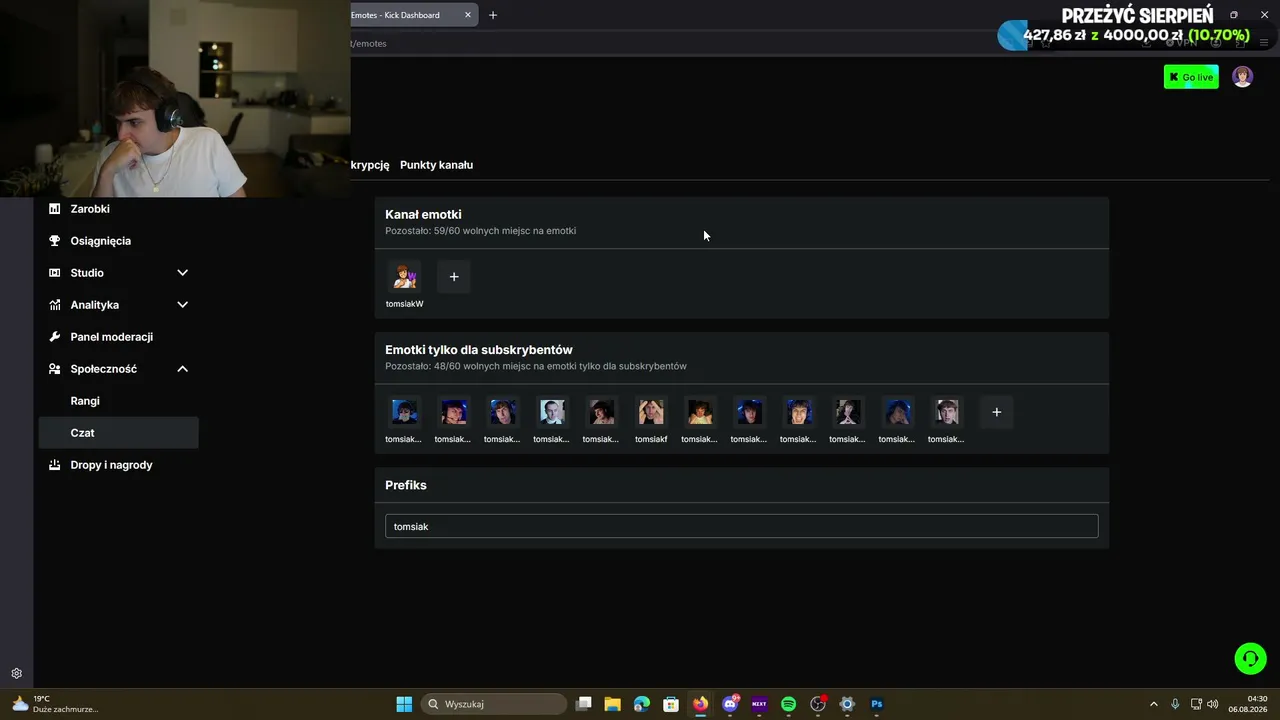1280x720 pixels.
Task: Open a new browser tab
Action: (493, 15)
